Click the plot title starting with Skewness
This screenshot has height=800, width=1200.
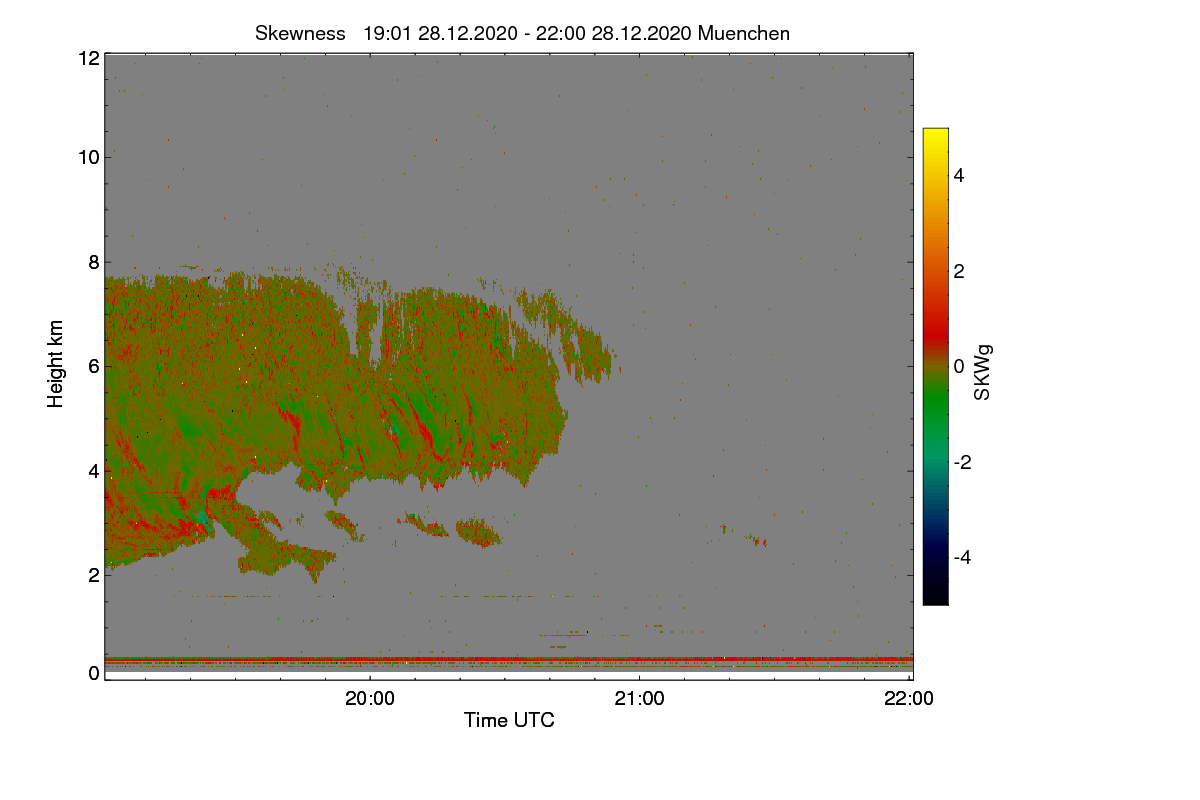coord(522,33)
